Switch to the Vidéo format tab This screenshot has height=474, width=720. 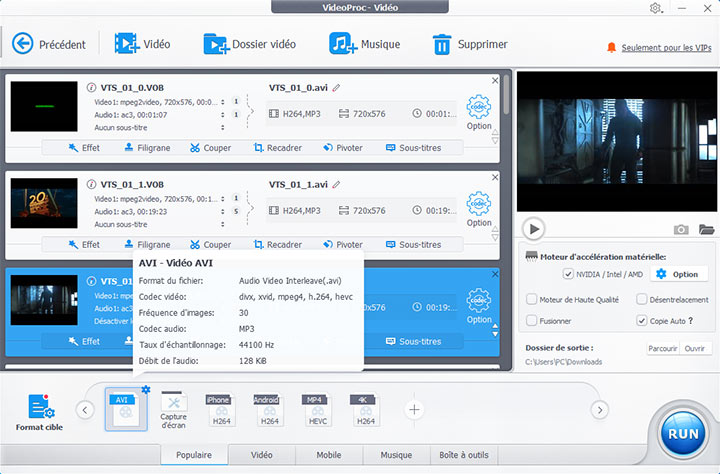tap(262, 455)
